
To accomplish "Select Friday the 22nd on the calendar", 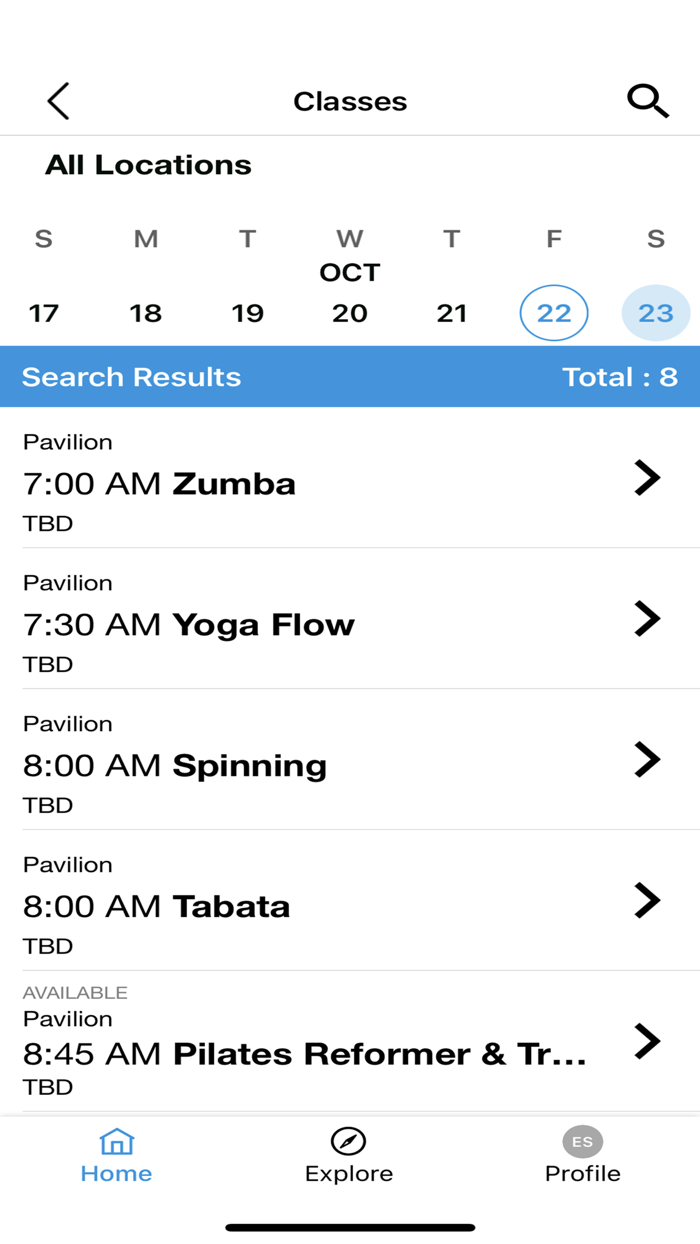I will [x=553, y=313].
